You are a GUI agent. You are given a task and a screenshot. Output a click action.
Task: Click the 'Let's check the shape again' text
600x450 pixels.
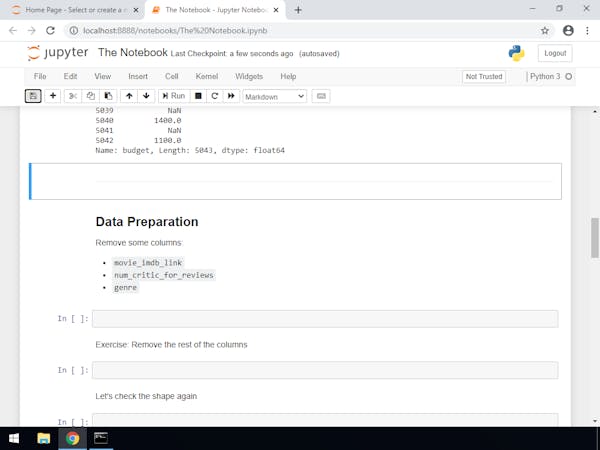point(146,396)
